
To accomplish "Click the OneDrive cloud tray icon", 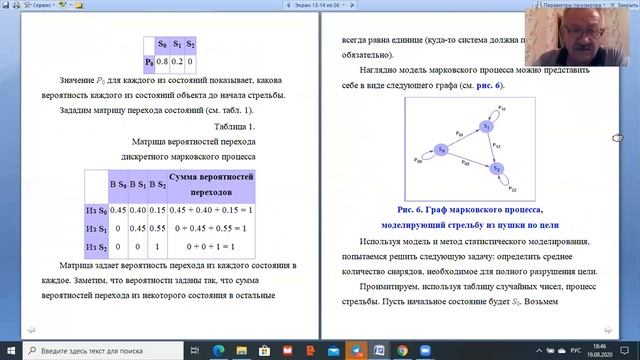I will (x=562, y=351).
